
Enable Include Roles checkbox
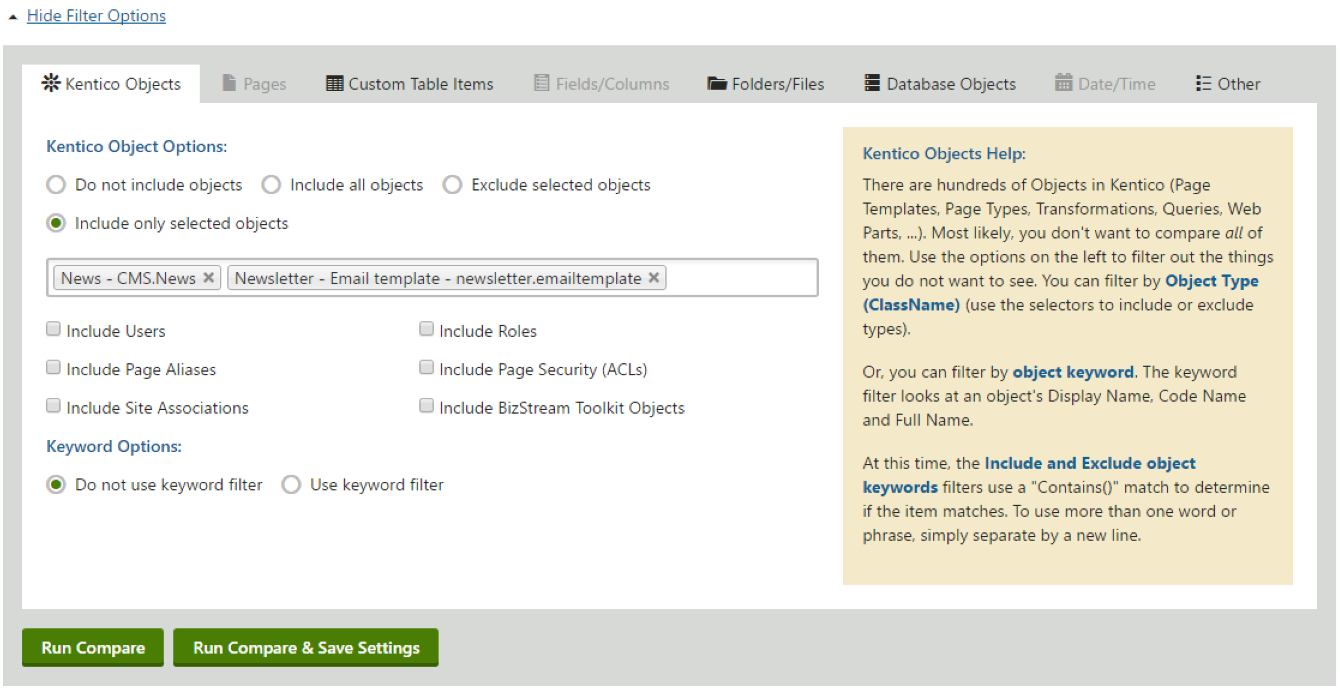(x=426, y=329)
